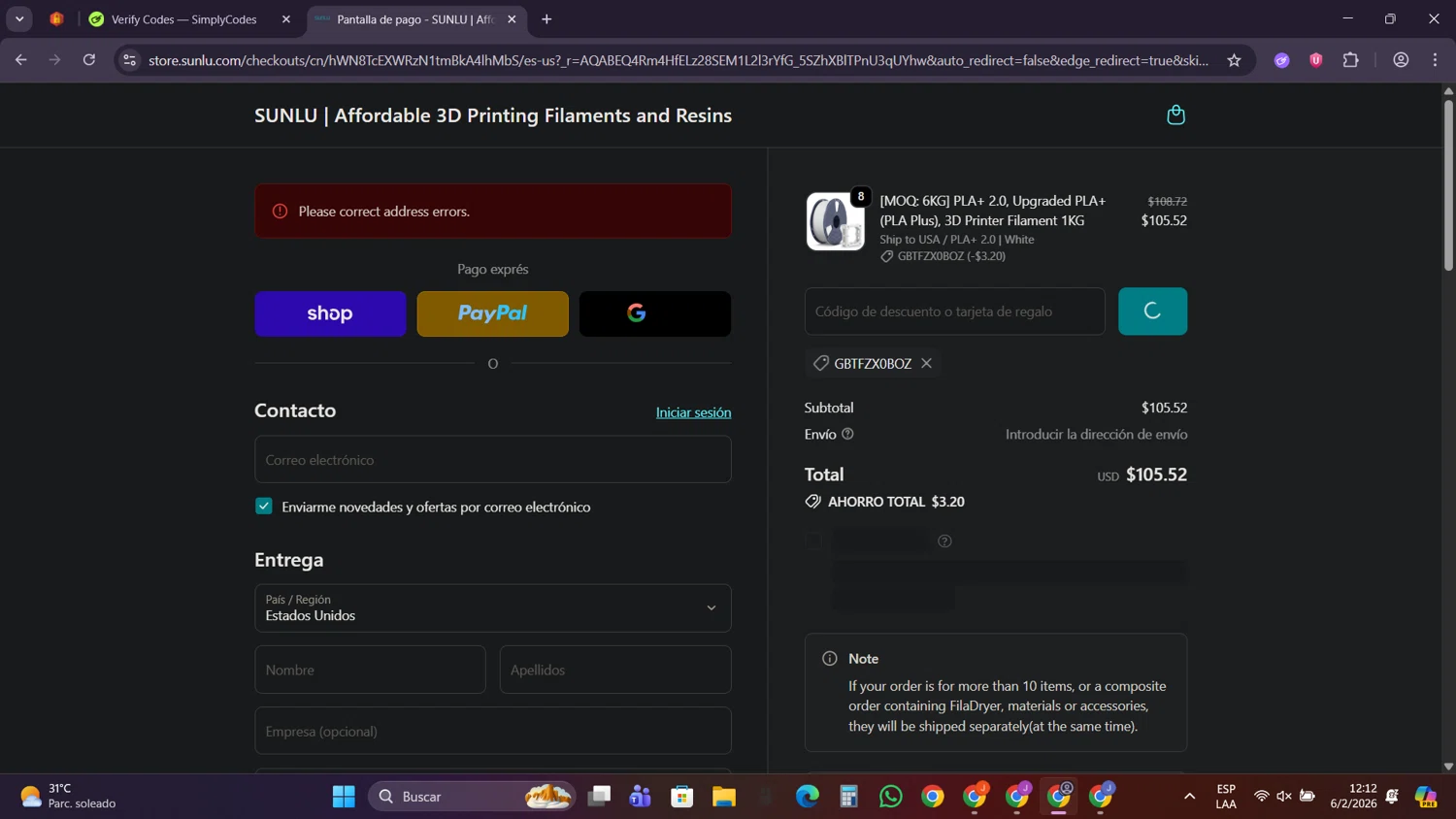Open the Chrome profile icon
1456x819 pixels.
coord(1401,60)
